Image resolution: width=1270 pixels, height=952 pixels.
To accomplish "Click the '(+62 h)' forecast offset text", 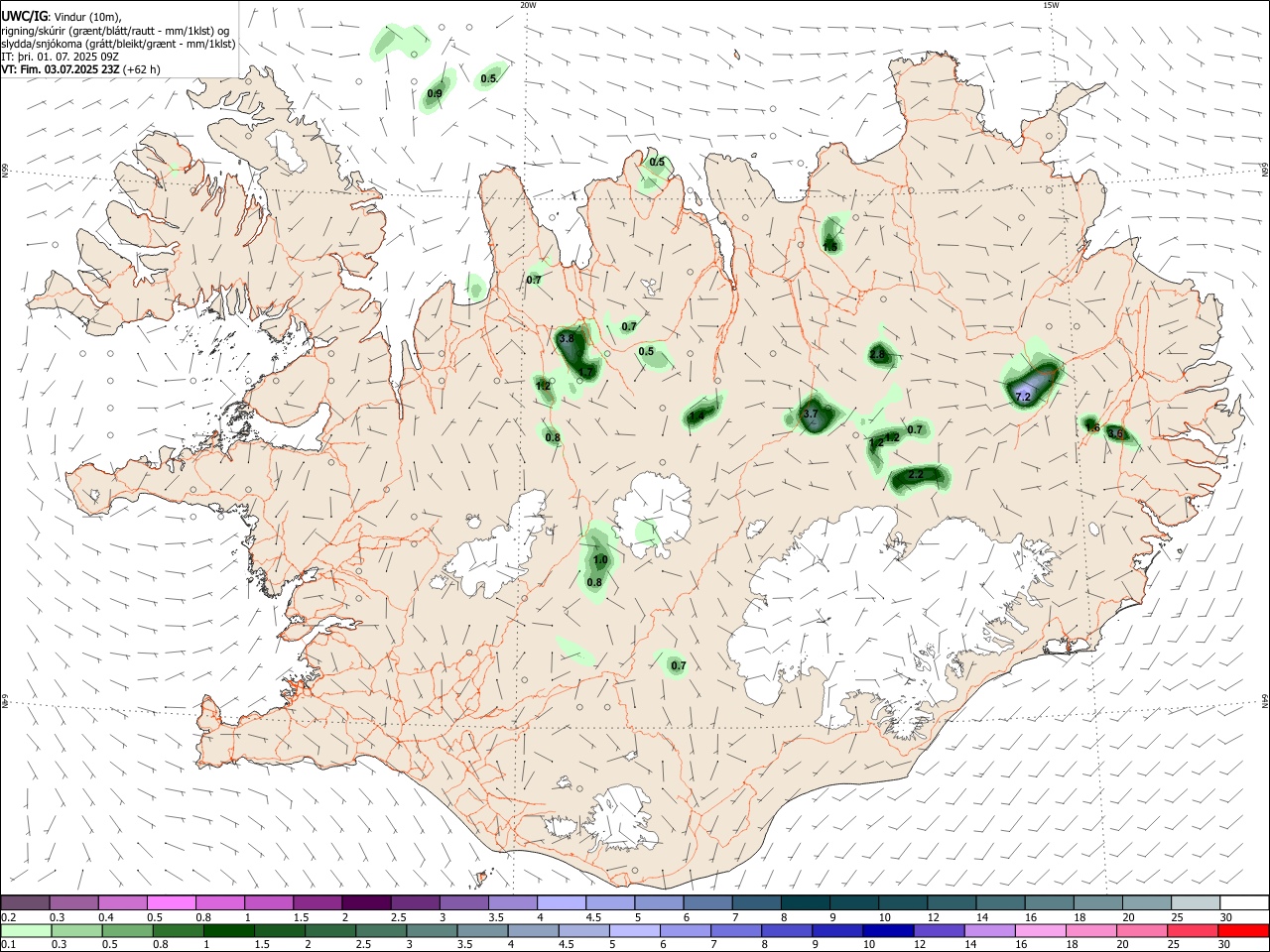I will pos(142,69).
